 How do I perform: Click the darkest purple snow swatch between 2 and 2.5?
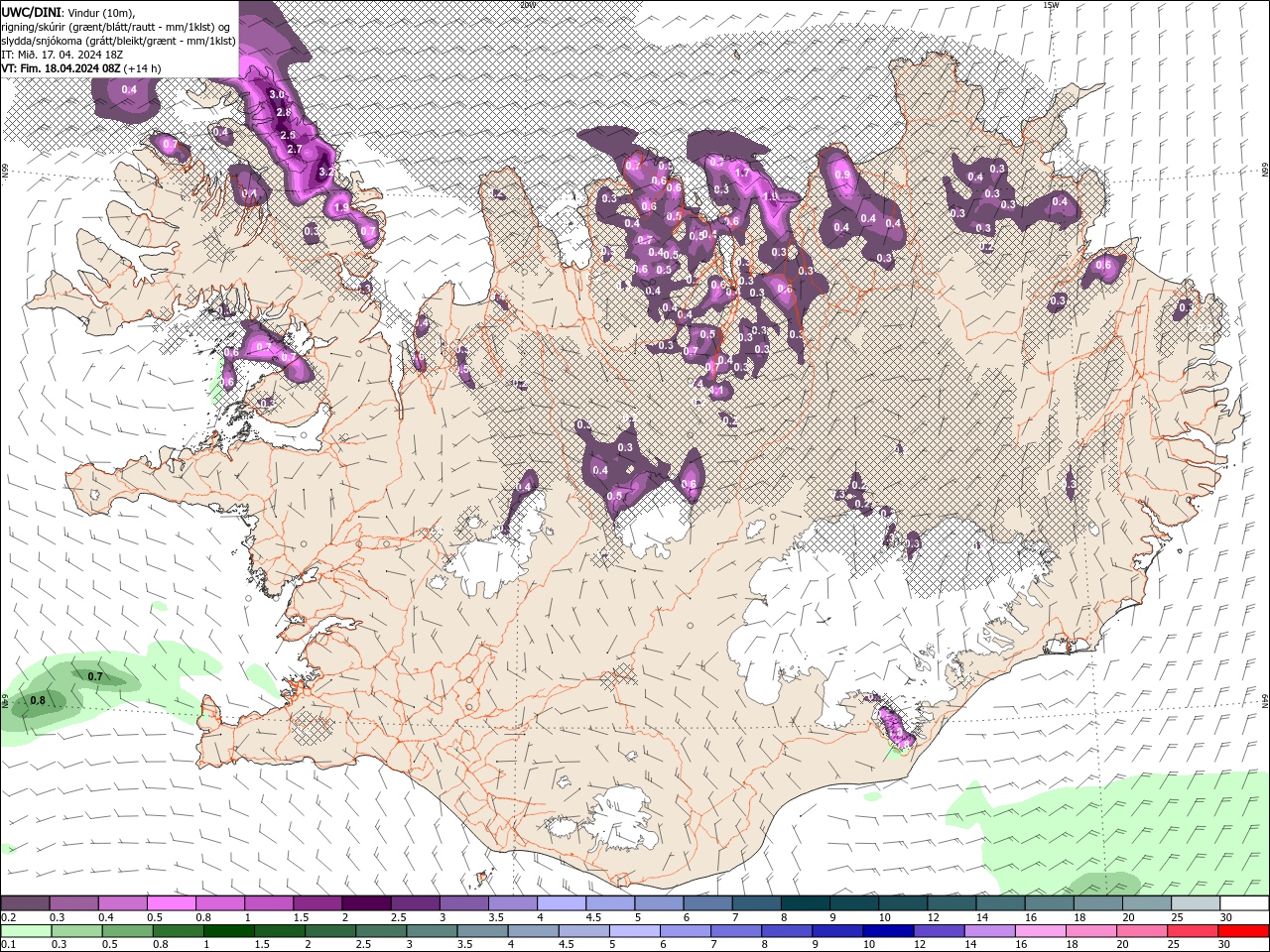pos(365,903)
